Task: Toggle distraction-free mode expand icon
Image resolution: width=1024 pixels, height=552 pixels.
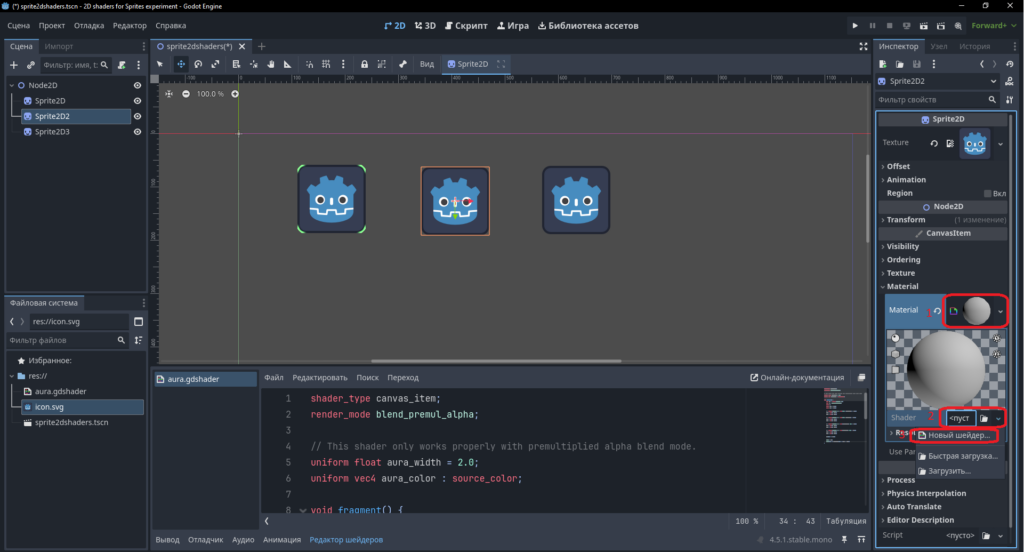Action: point(863,46)
